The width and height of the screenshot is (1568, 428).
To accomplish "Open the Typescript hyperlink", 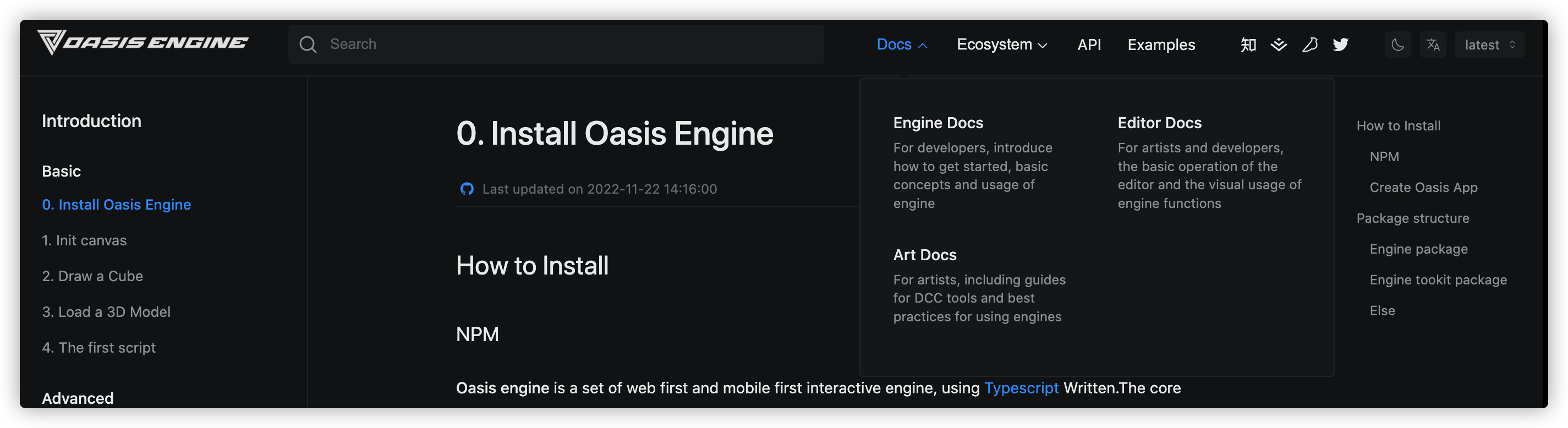I will (x=1021, y=388).
